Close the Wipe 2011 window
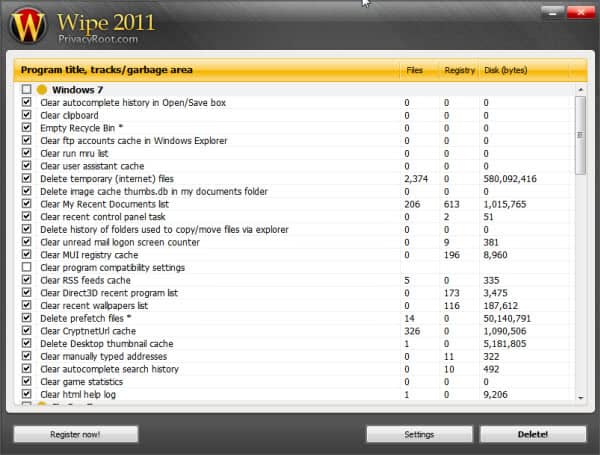This screenshot has height=455, width=600. (580, 12)
